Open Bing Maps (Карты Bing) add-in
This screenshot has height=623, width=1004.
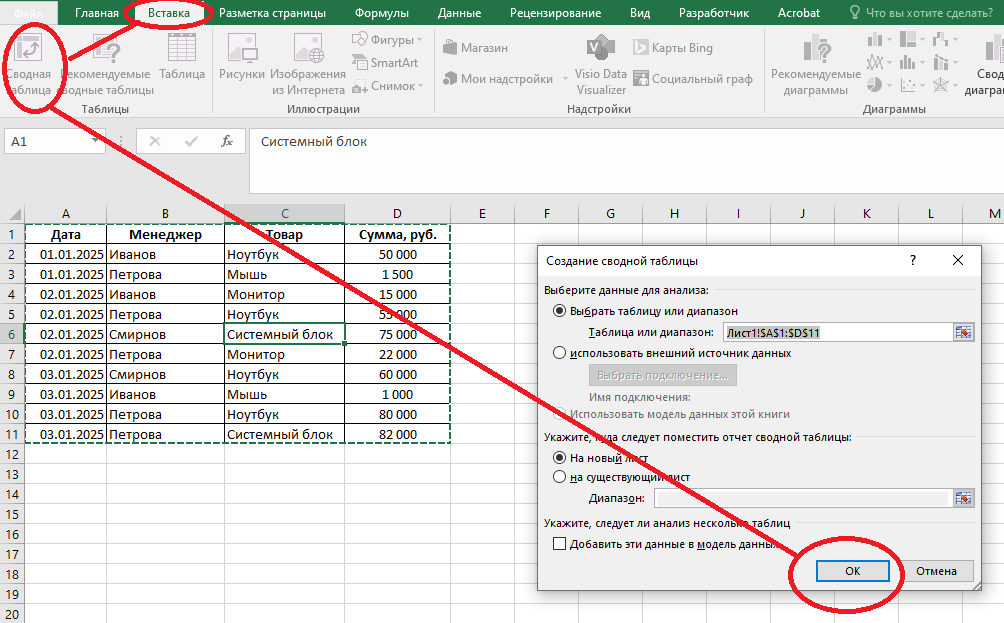coord(673,48)
